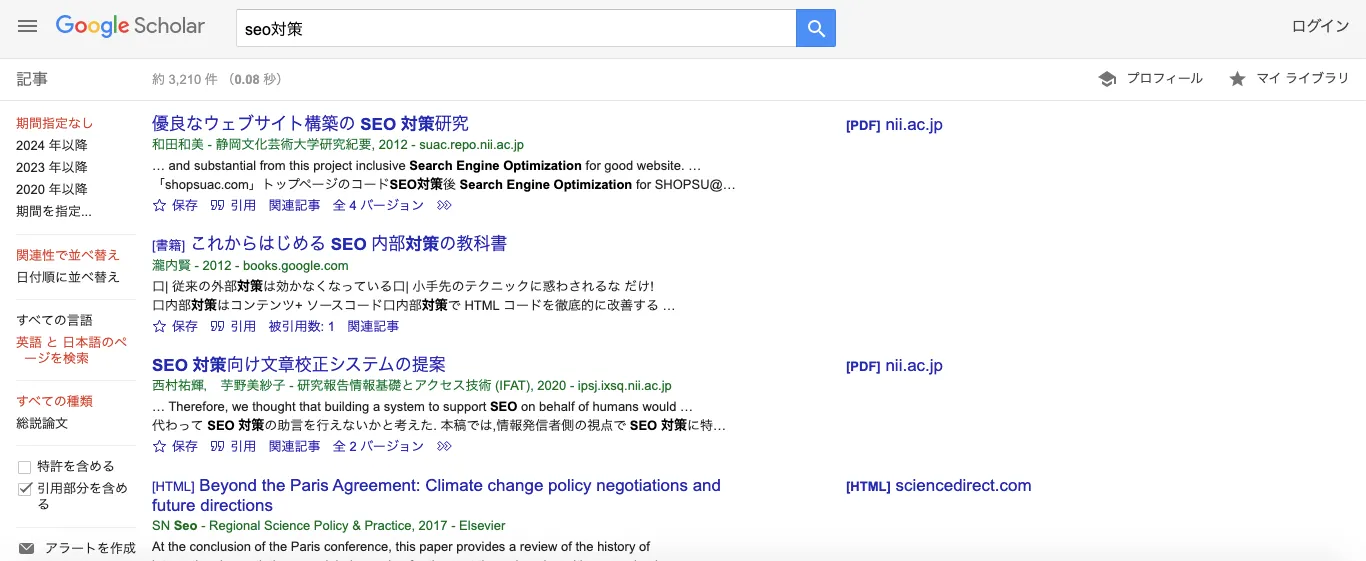The height and width of the screenshot is (561, 1366).
Task: Click 関連記事 under SEO 対策向け文章校正 result
Action: point(294,446)
